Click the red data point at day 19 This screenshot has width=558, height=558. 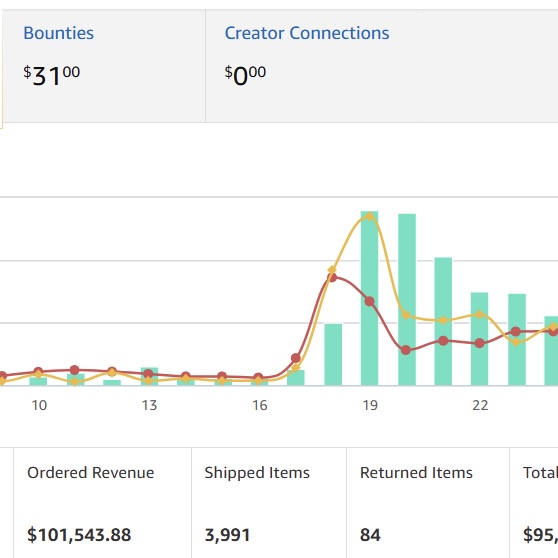370,301
